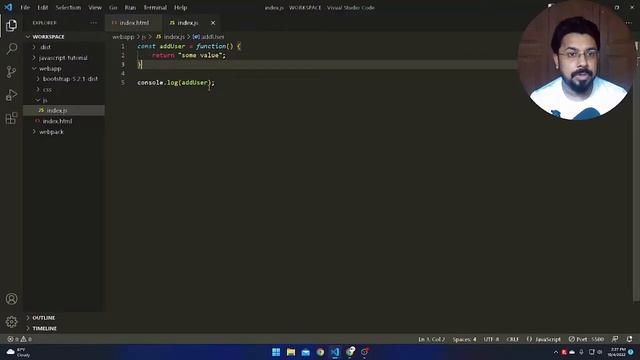Open the Search view in activity bar
The height and width of the screenshot is (360, 640).
pos(11,49)
